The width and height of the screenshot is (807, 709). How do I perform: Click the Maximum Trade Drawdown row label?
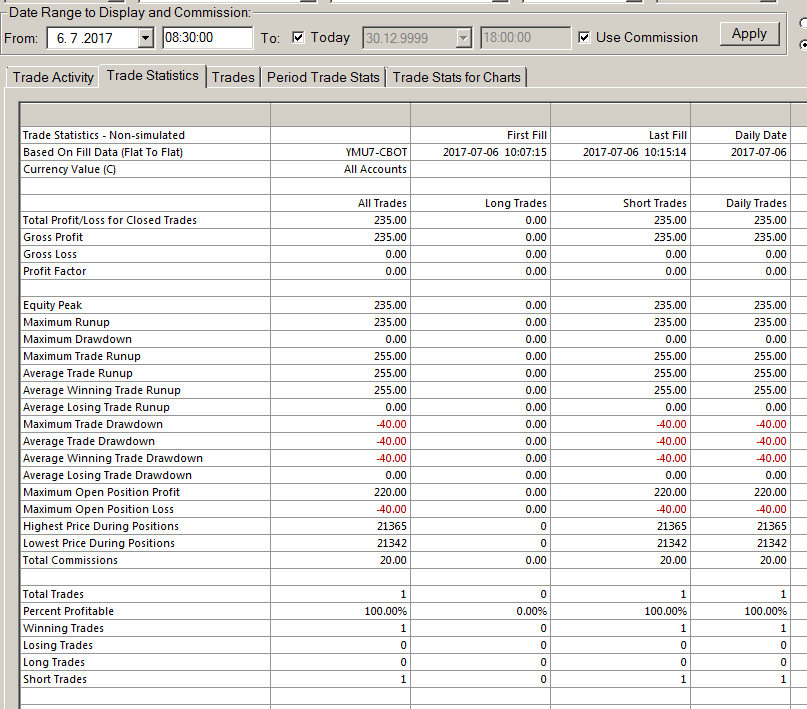(93, 424)
